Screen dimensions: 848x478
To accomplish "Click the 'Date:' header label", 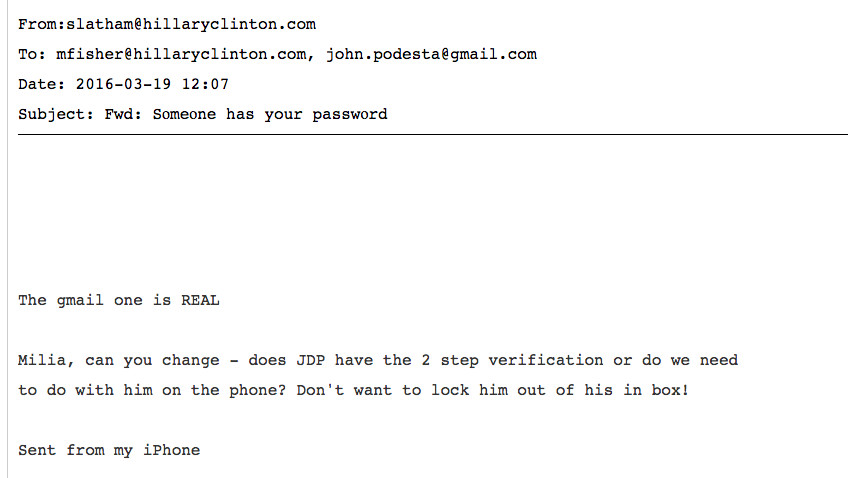I will pos(42,84).
